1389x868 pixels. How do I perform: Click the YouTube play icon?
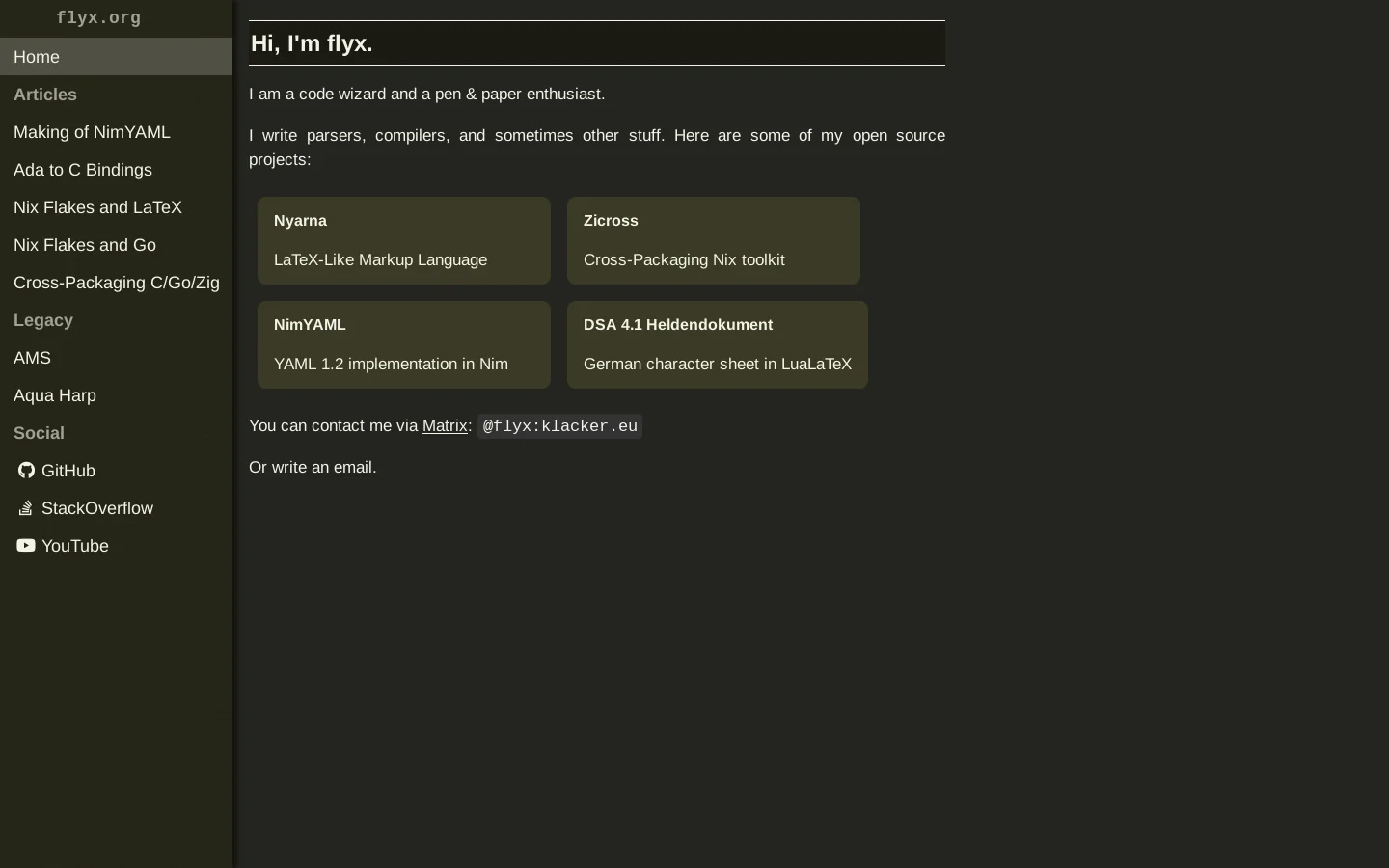[x=26, y=546]
